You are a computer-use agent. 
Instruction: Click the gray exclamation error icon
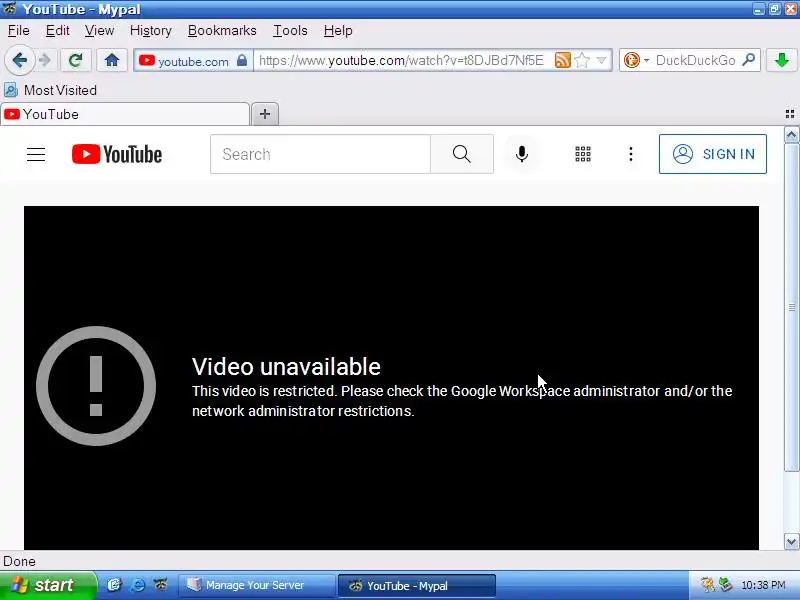[x=96, y=386]
